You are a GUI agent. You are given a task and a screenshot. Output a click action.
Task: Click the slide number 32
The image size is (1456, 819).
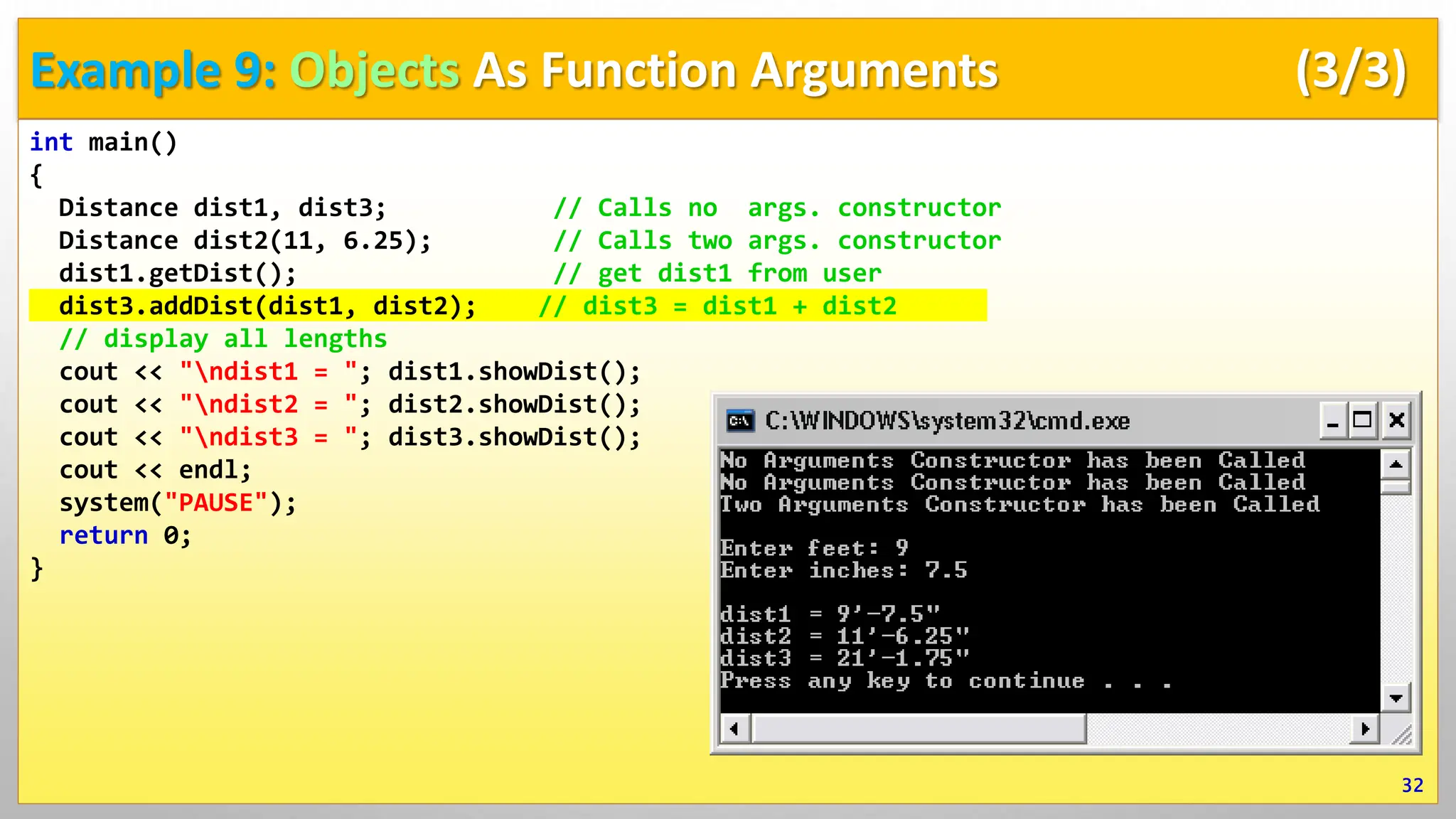coord(1412,785)
